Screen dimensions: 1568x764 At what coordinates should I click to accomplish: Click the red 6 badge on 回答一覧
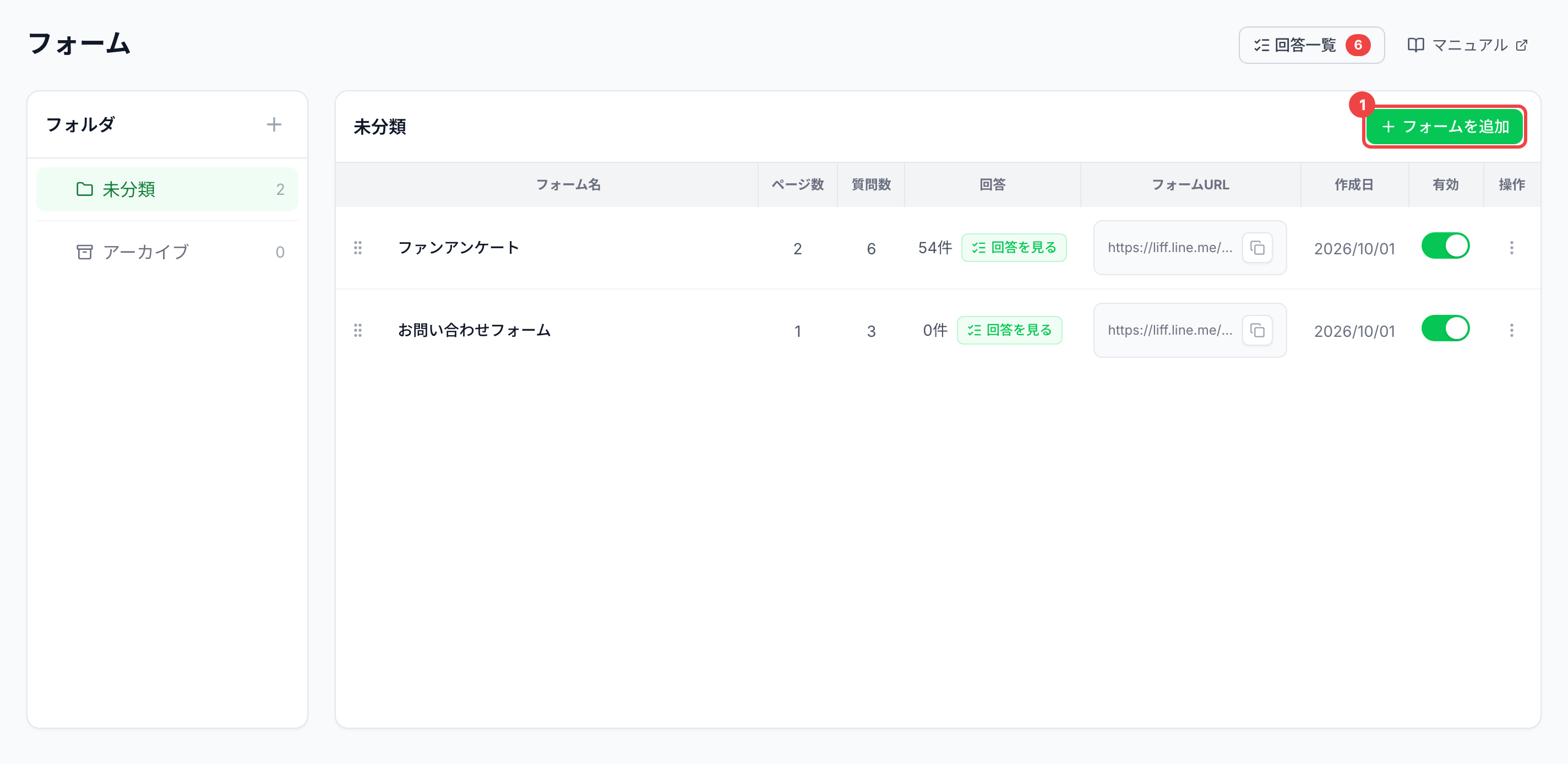point(1358,45)
